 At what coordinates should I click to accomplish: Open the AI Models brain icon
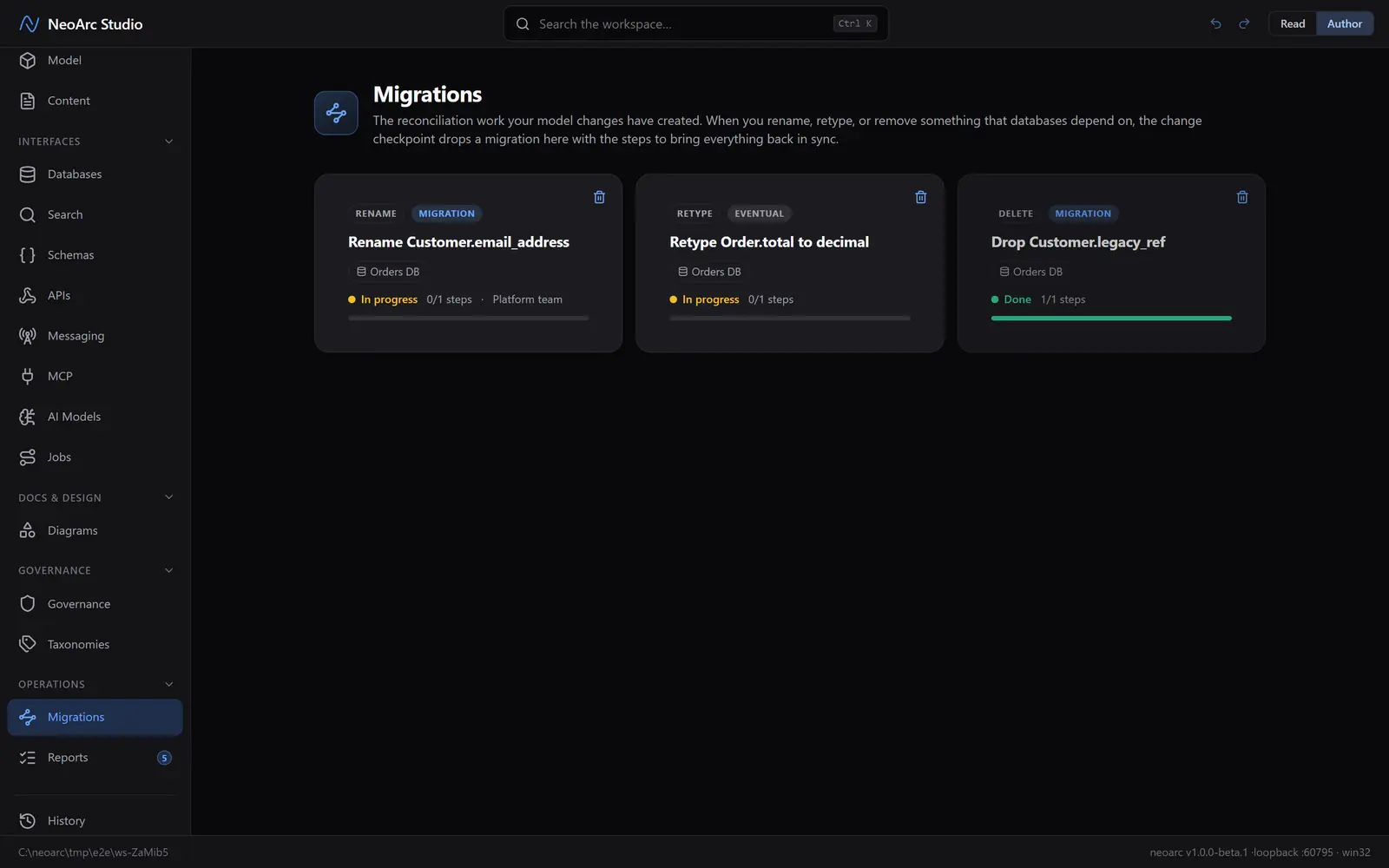[28, 417]
